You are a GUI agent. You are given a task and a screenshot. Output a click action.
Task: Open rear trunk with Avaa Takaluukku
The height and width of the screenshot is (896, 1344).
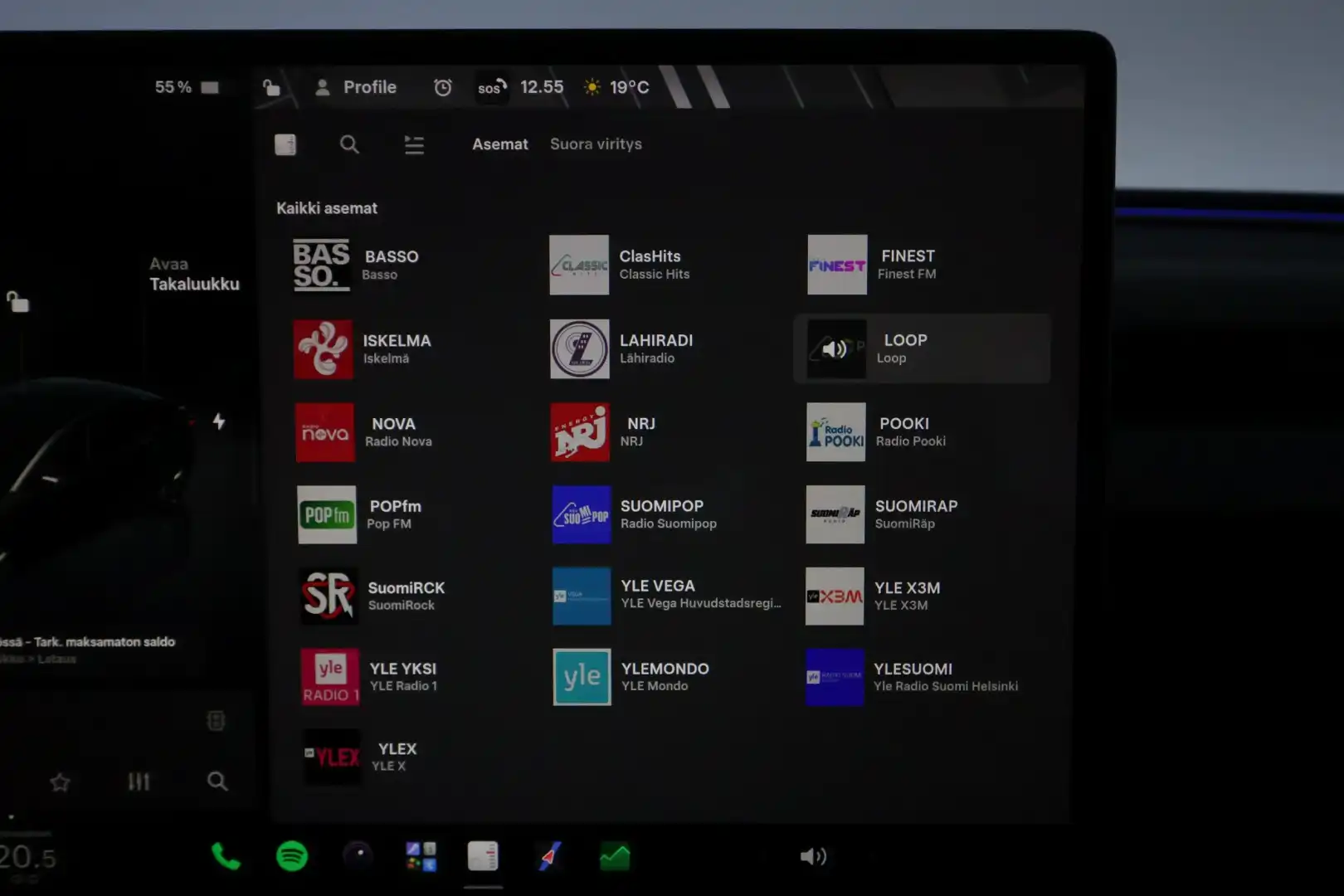tap(194, 274)
